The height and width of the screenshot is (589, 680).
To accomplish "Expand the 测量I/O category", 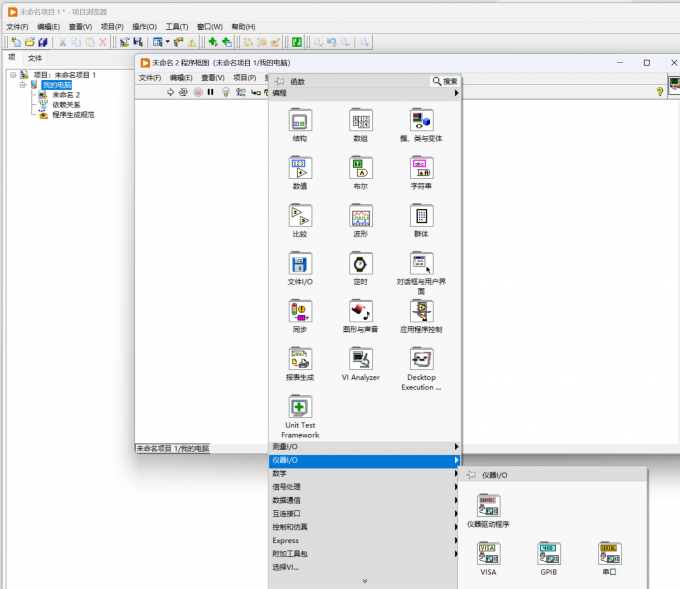I will click(364, 447).
